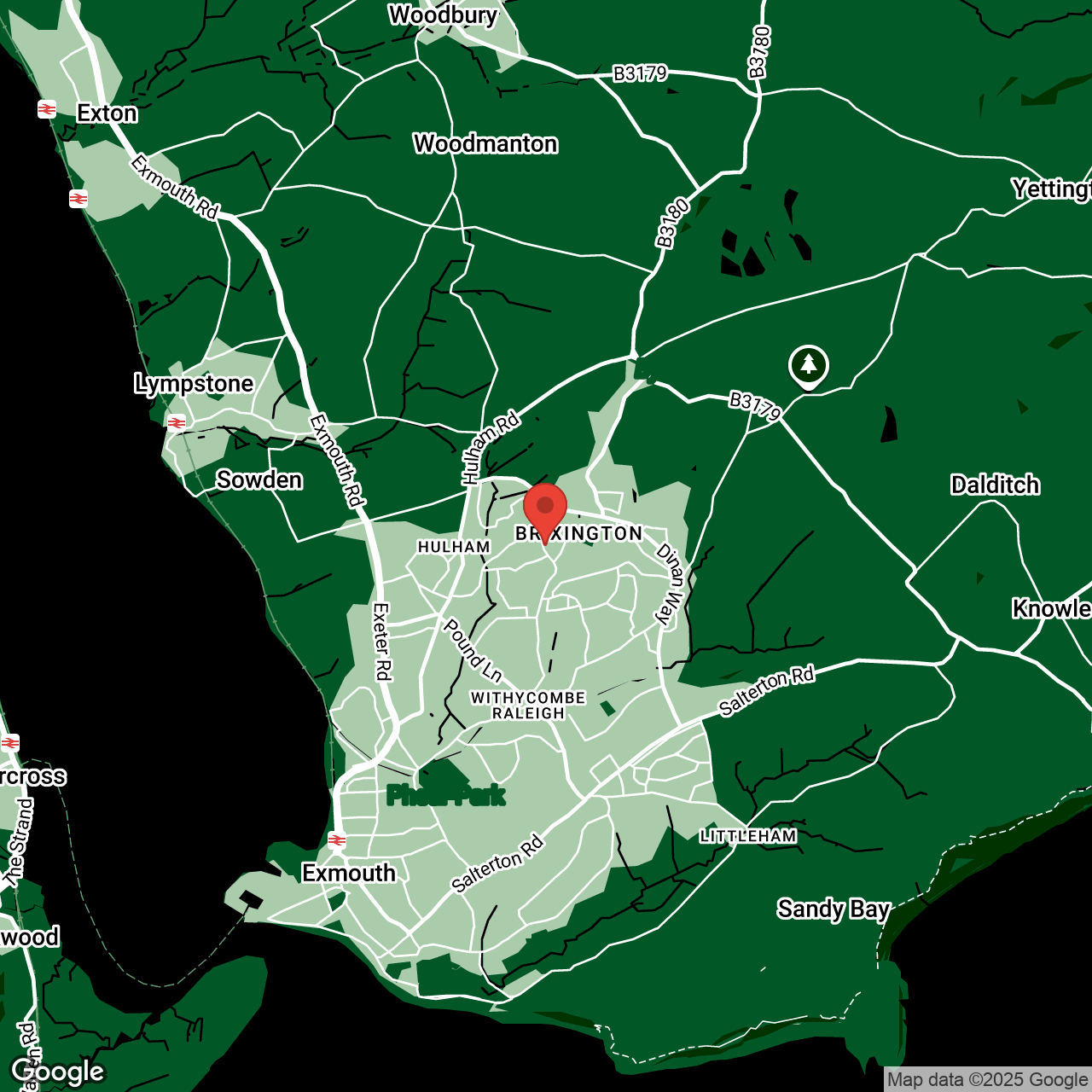The height and width of the screenshot is (1092, 1092).
Task: Open the Google logo
Action: 58,1072
